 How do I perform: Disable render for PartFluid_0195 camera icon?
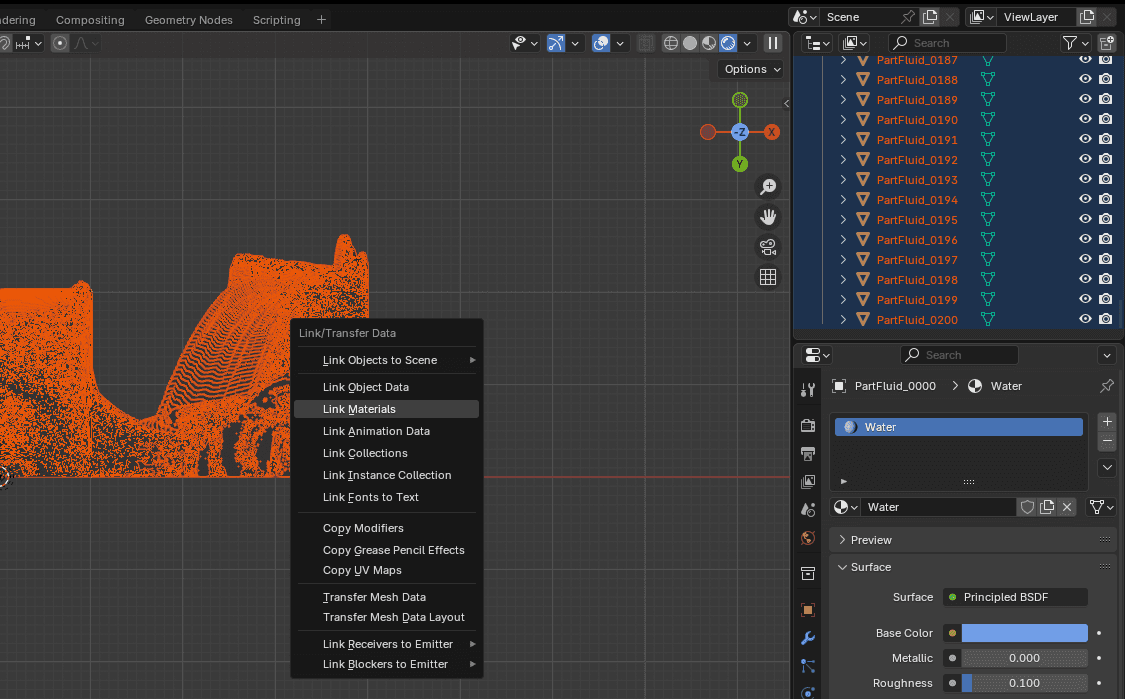pos(1105,220)
